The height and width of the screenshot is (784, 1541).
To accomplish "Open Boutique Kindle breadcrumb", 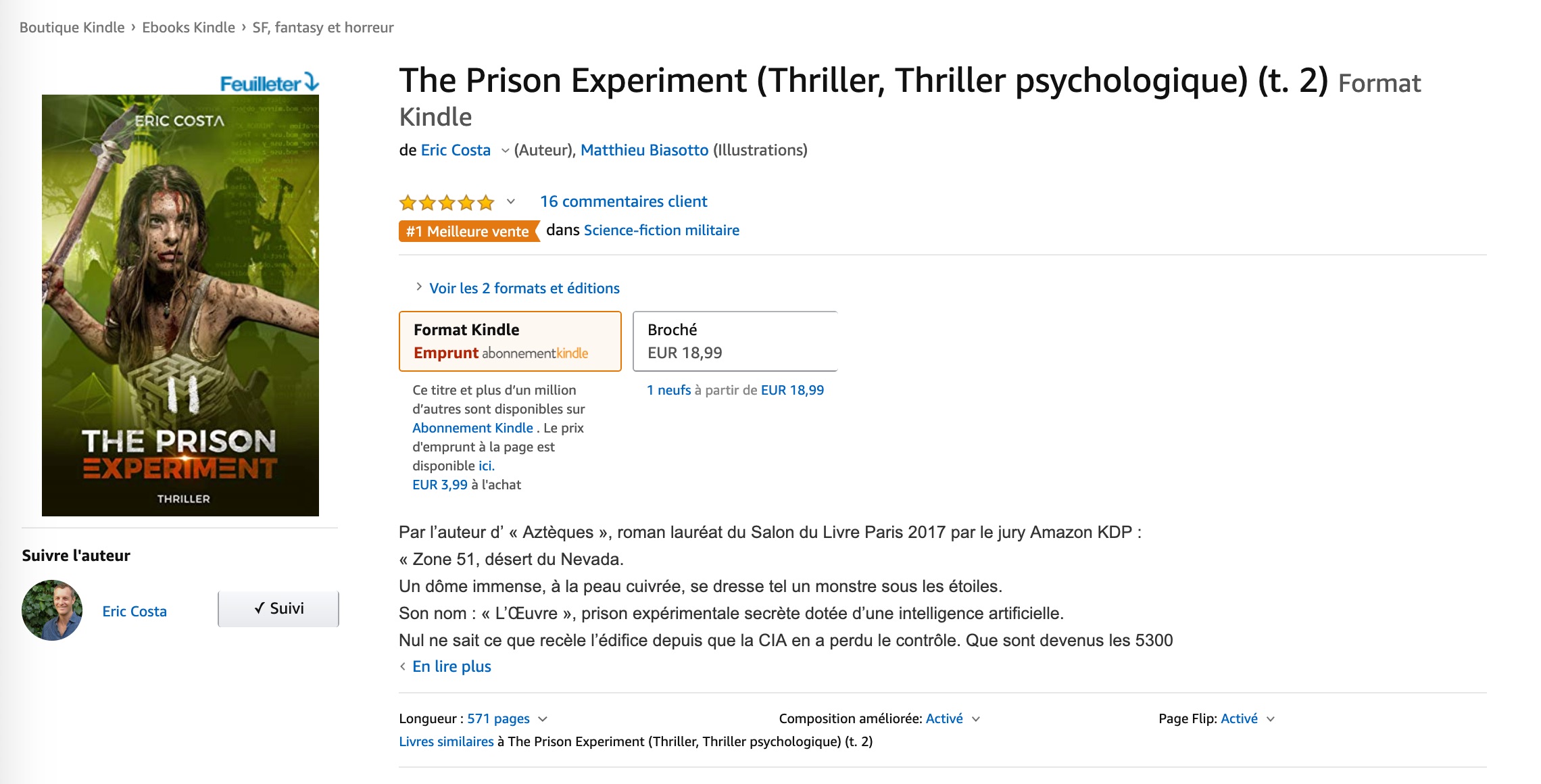I will (x=72, y=28).
